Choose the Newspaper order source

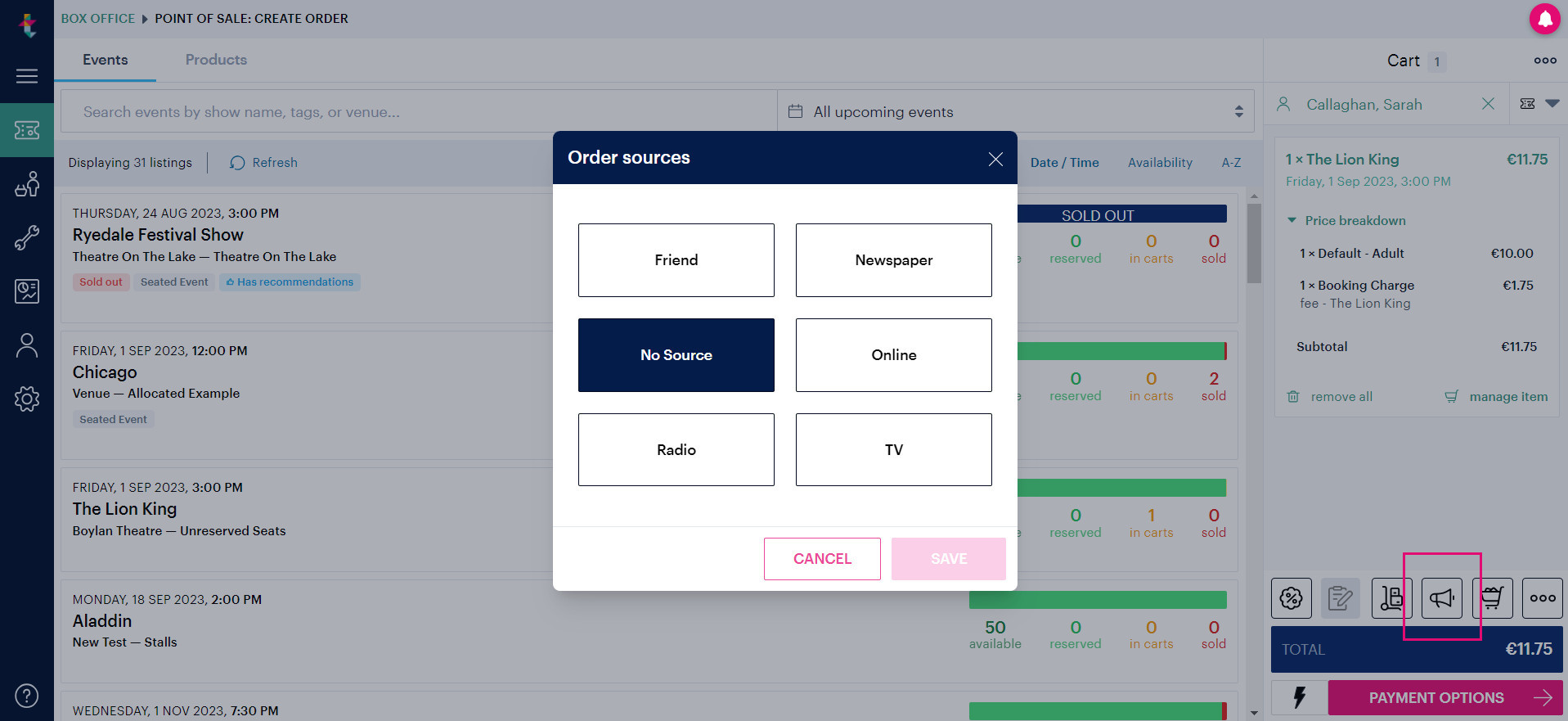pyautogui.click(x=894, y=260)
